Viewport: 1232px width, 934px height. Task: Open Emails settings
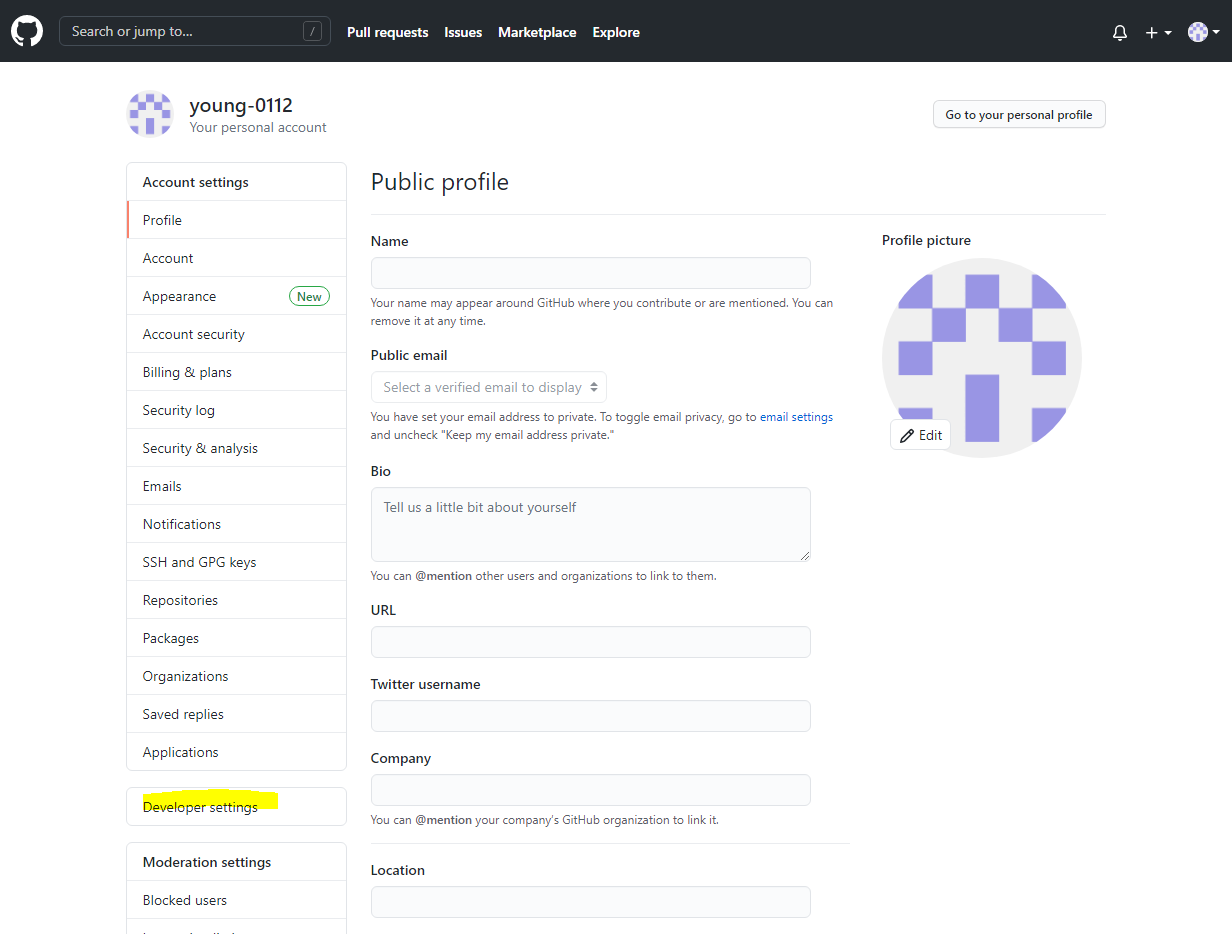pyautogui.click(x=236, y=486)
